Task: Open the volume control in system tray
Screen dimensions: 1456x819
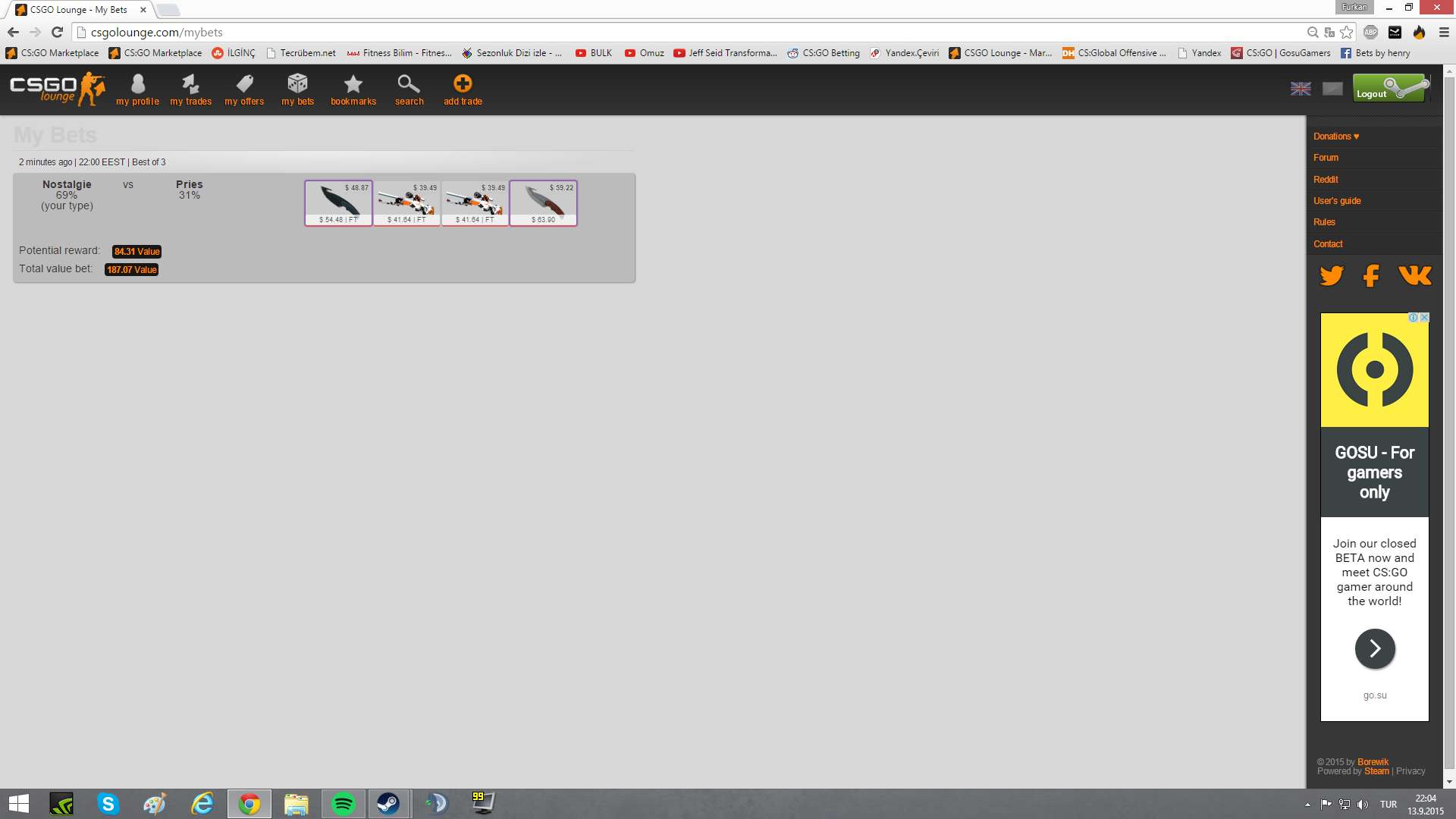Action: point(1363,804)
